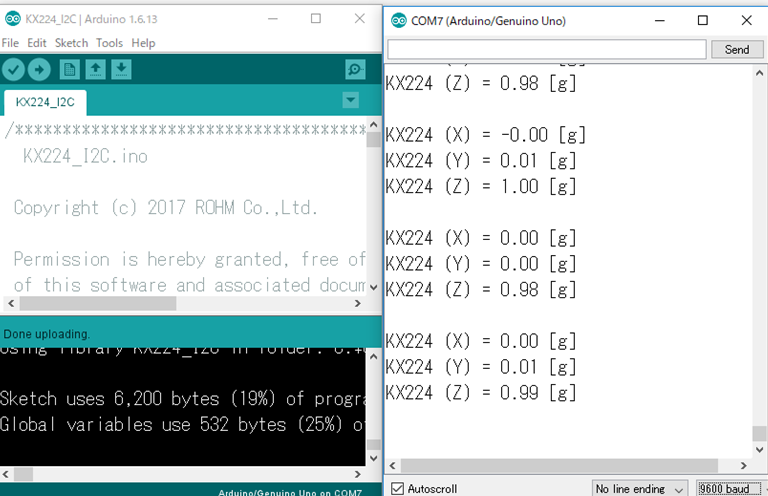768x496 pixels.
Task: Click the serial input text field
Action: [546, 49]
